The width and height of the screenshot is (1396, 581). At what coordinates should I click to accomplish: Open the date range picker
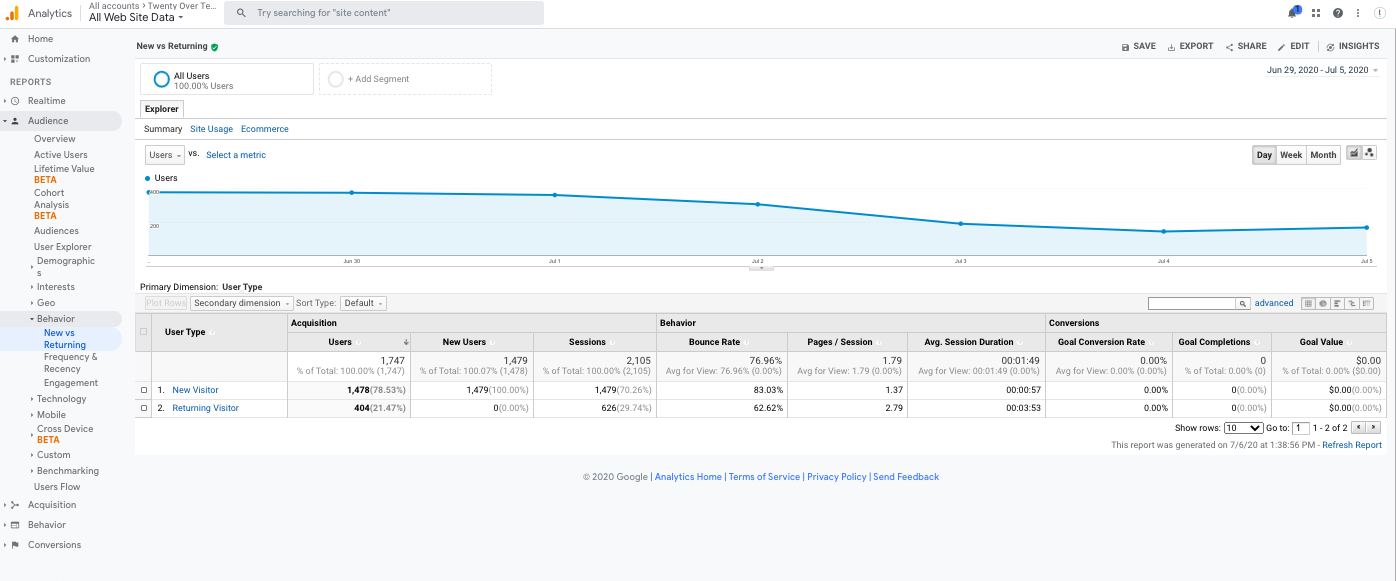pyautogui.click(x=1322, y=70)
